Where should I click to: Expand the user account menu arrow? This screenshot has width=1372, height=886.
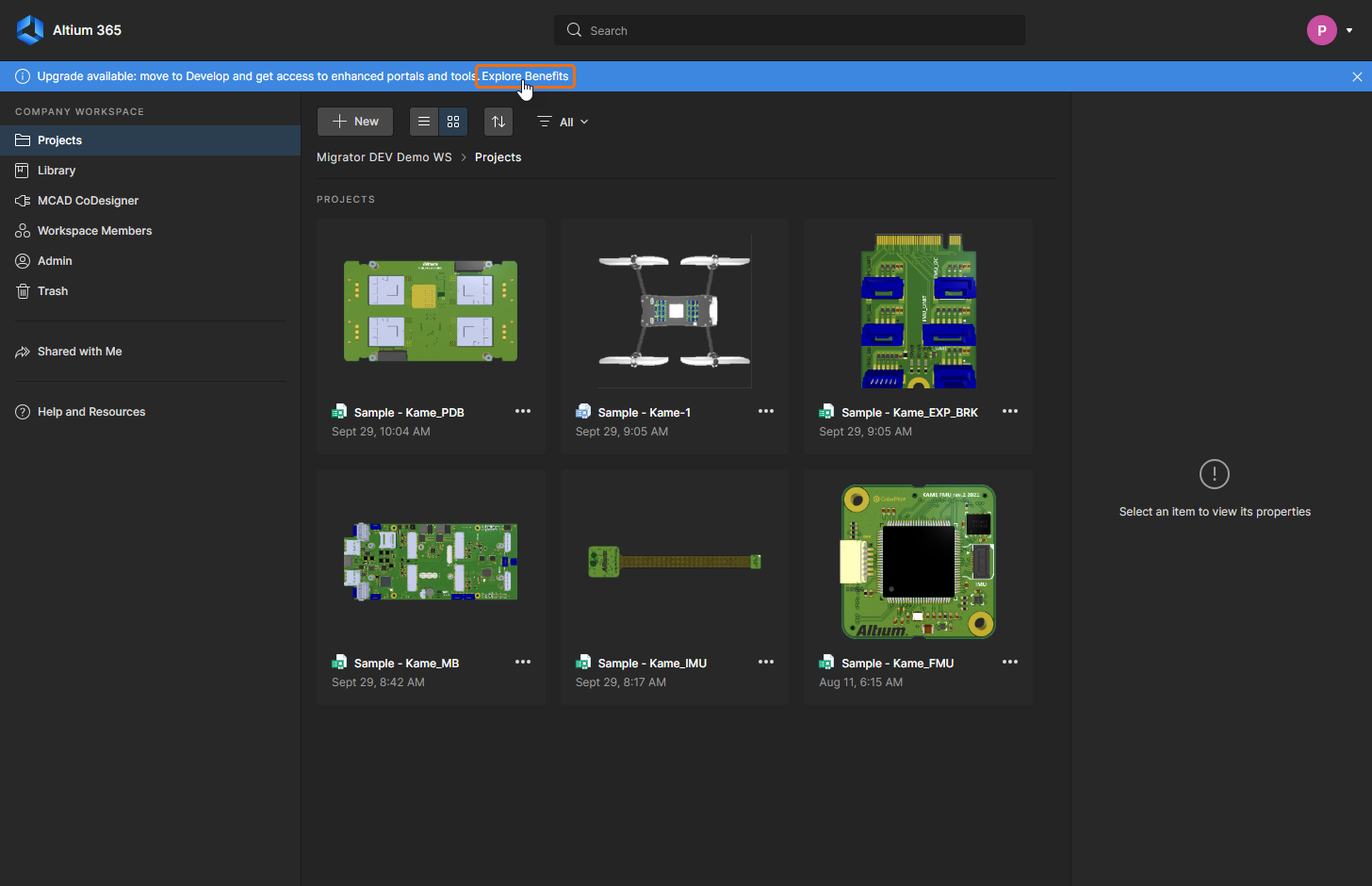pyautogui.click(x=1349, y=30)
